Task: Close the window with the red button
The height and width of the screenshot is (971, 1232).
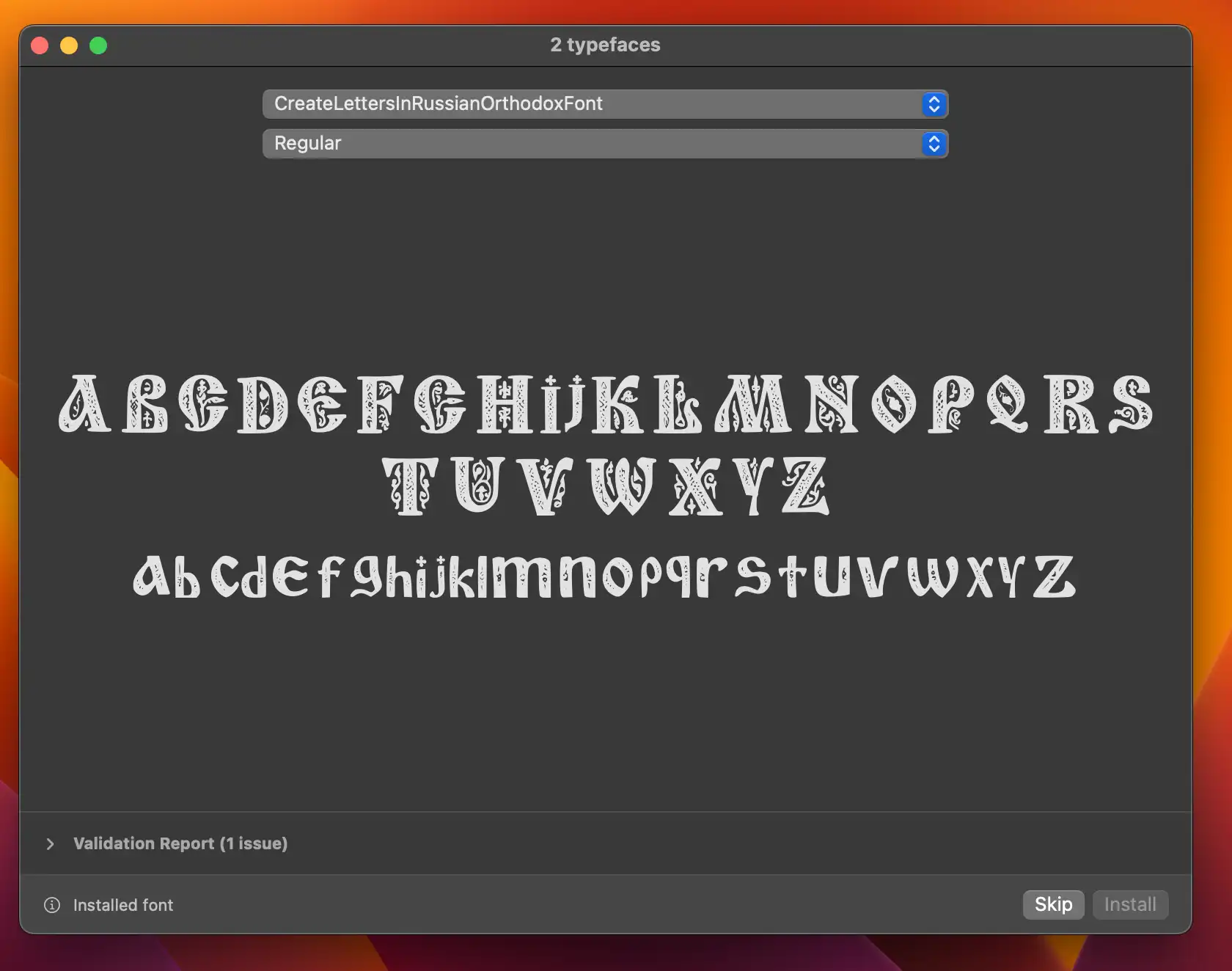Action: coord(40,45)
